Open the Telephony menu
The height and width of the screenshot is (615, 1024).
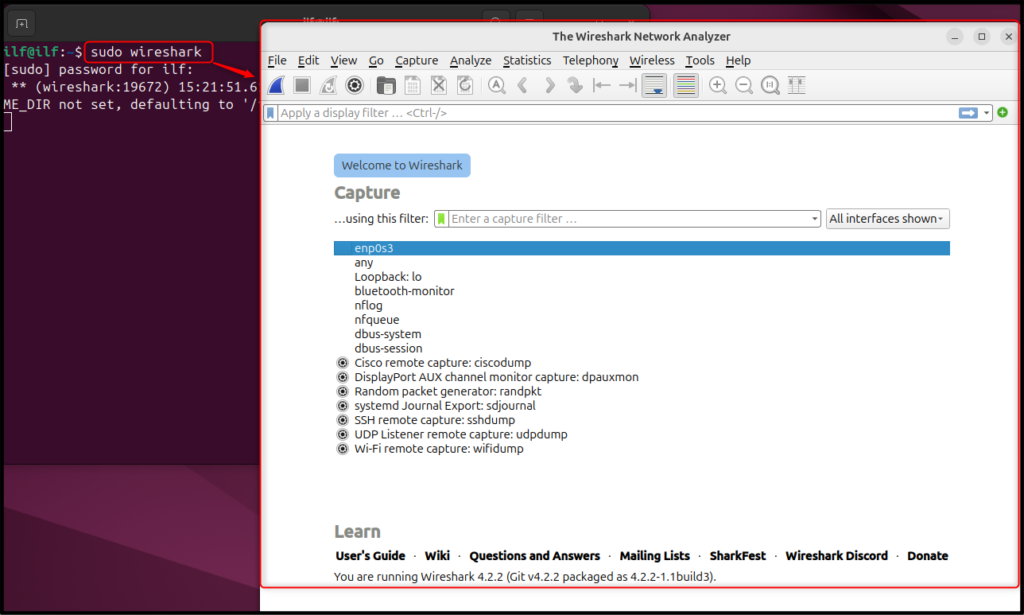tap(590, 60)
